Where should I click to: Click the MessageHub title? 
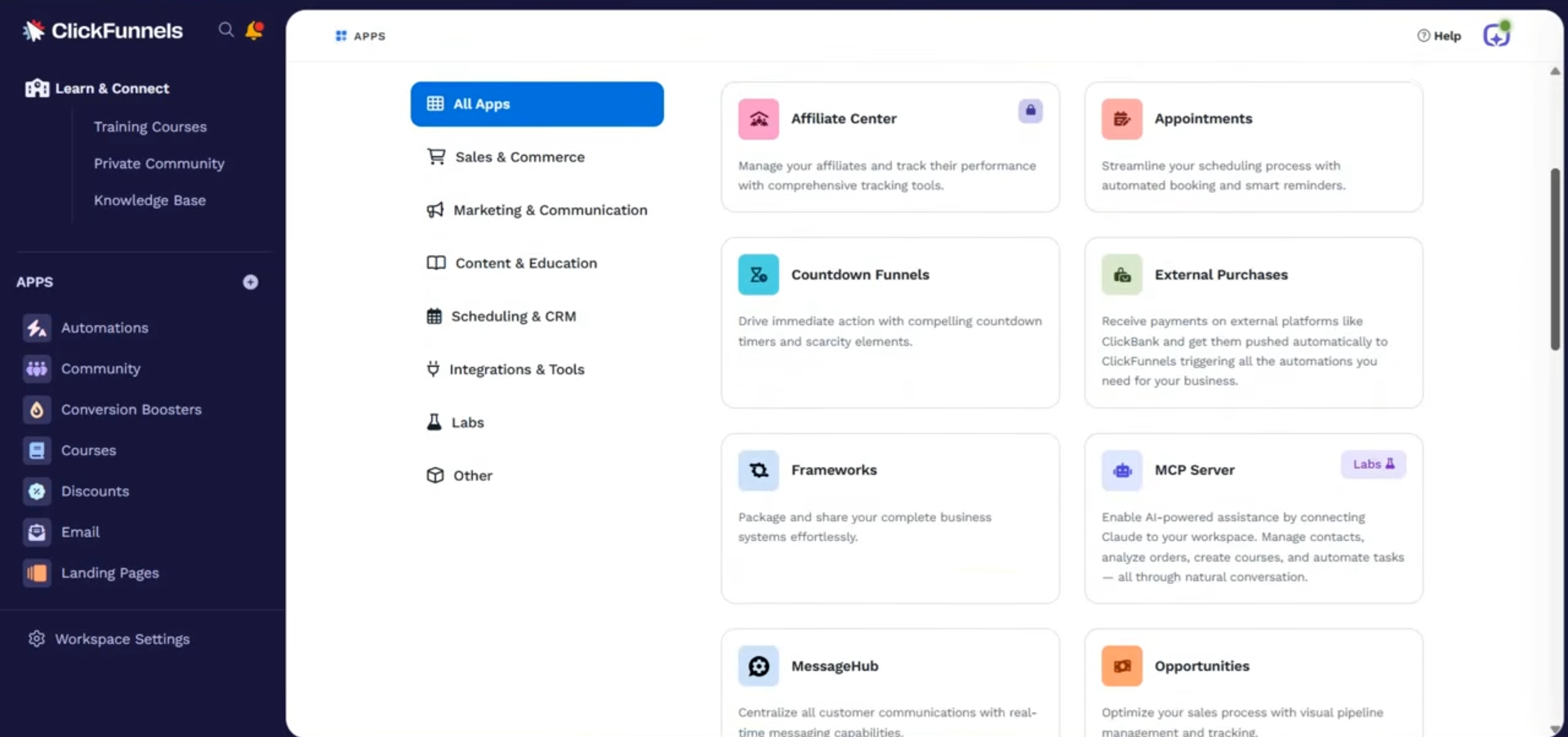[x=835, y=666]
